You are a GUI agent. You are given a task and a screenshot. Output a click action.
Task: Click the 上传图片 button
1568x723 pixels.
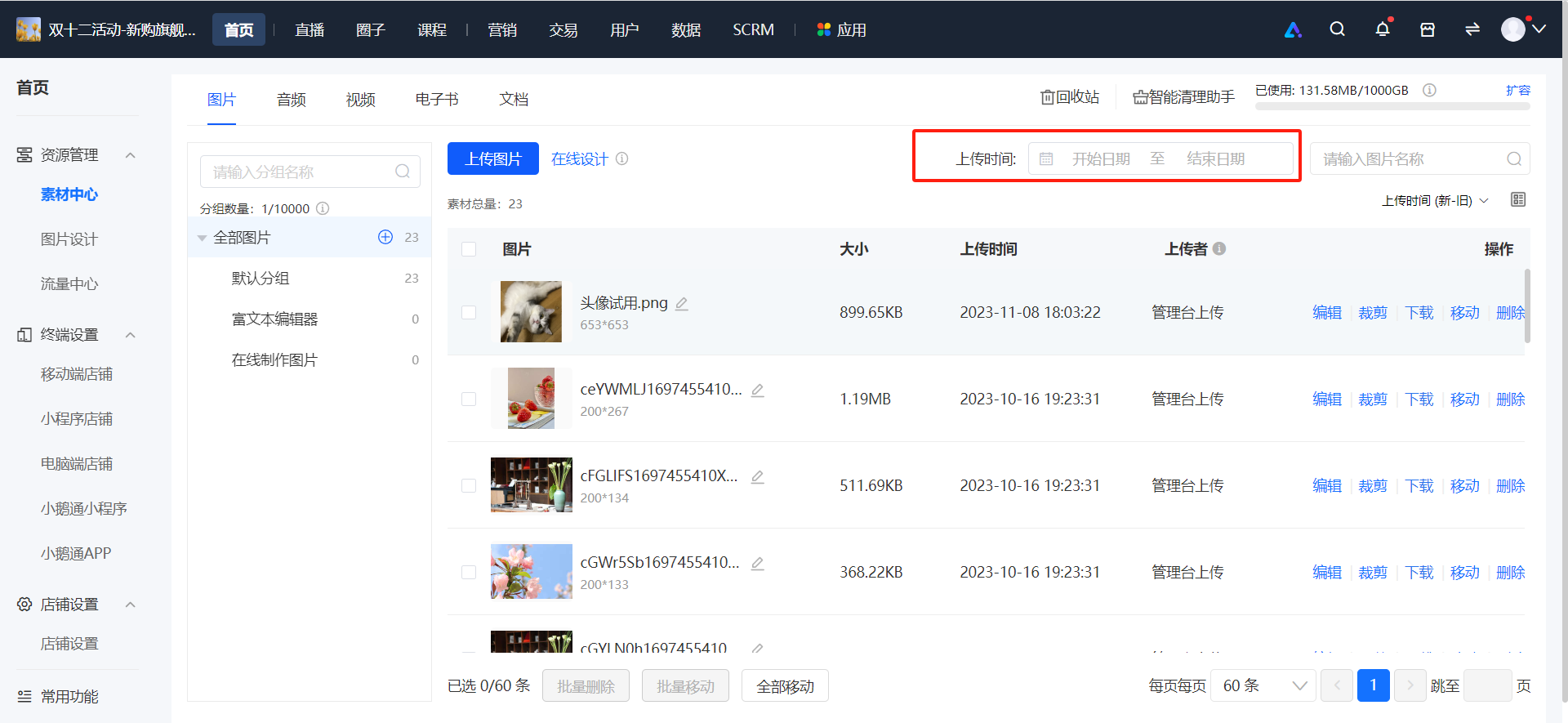(x=493, y=158)
